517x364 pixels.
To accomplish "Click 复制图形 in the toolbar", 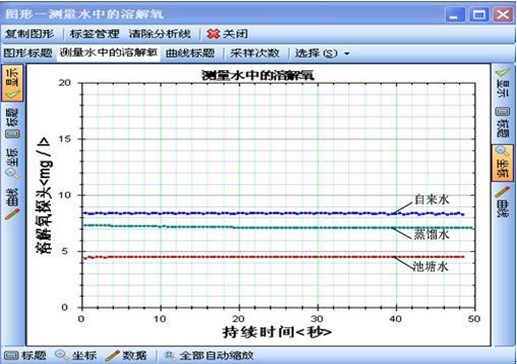I will coord(29,34).
